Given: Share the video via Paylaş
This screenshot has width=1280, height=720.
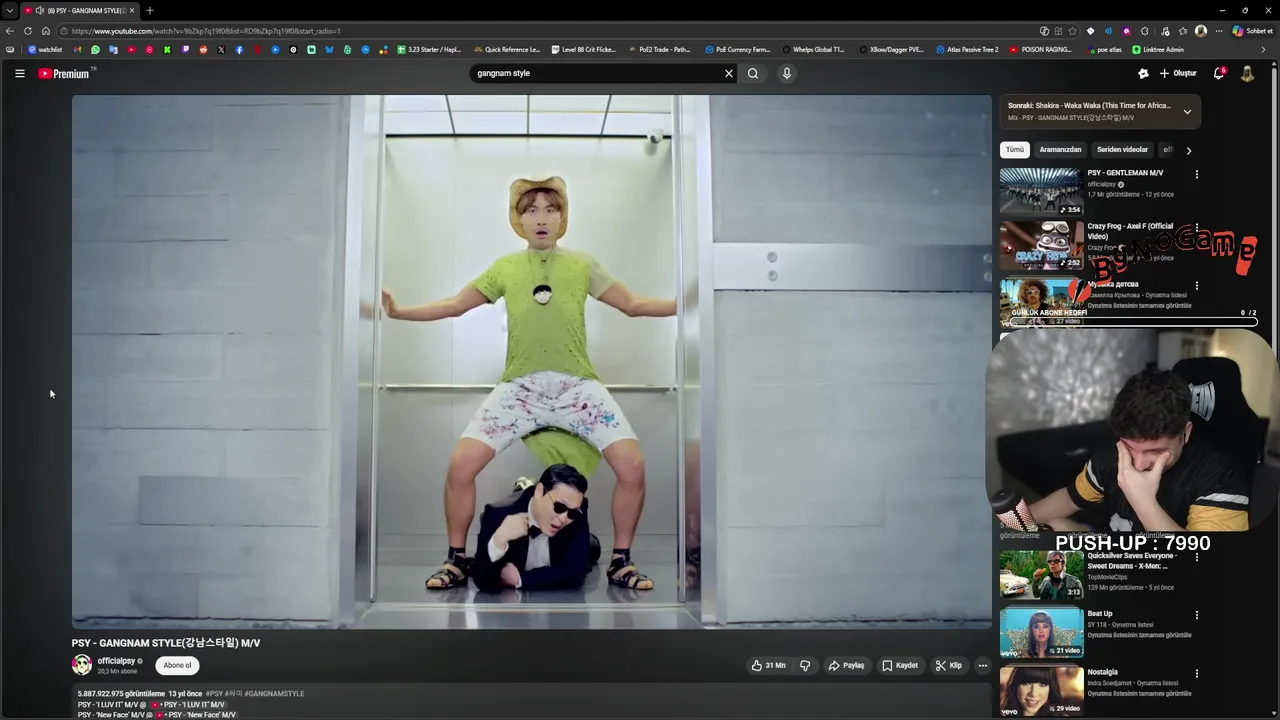Looking at the screenshot, I should pos(846,665).
